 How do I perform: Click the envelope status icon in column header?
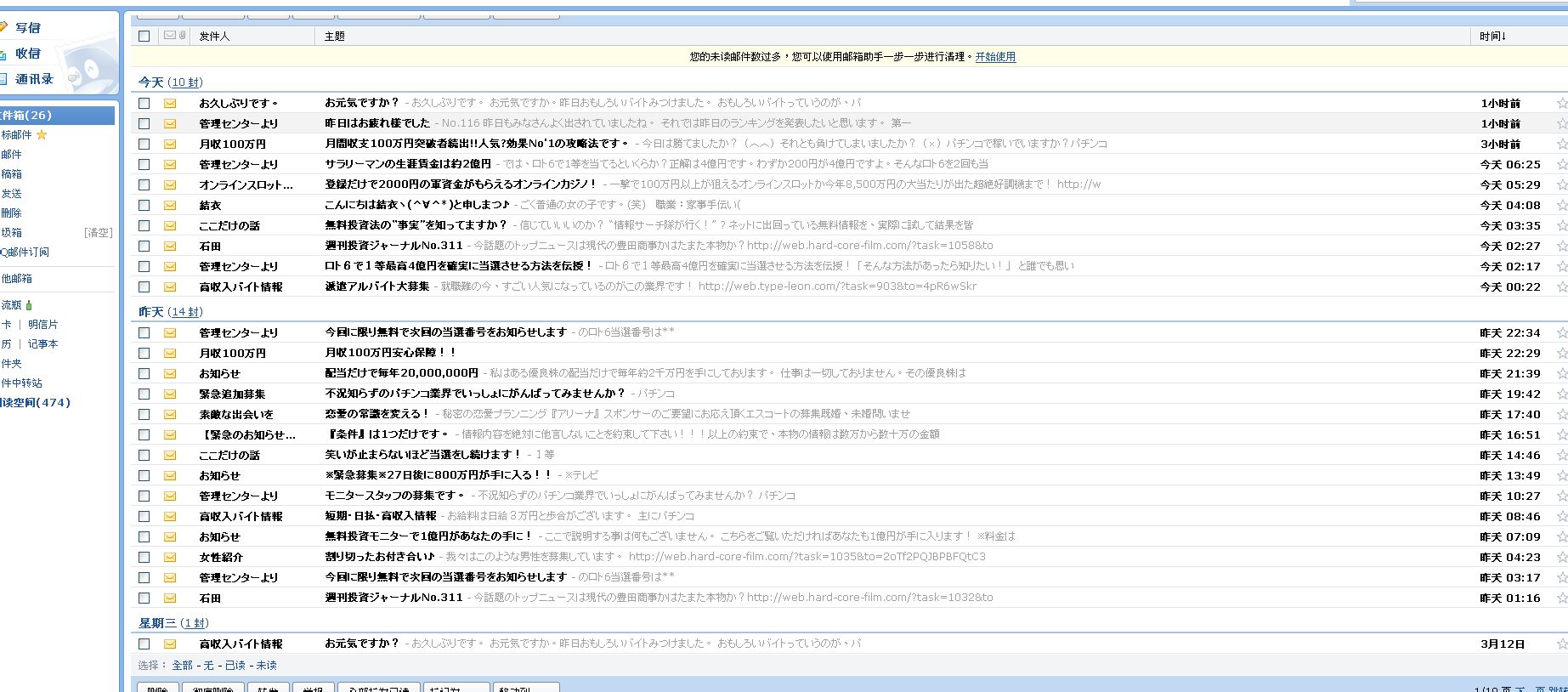click(169, 36)
